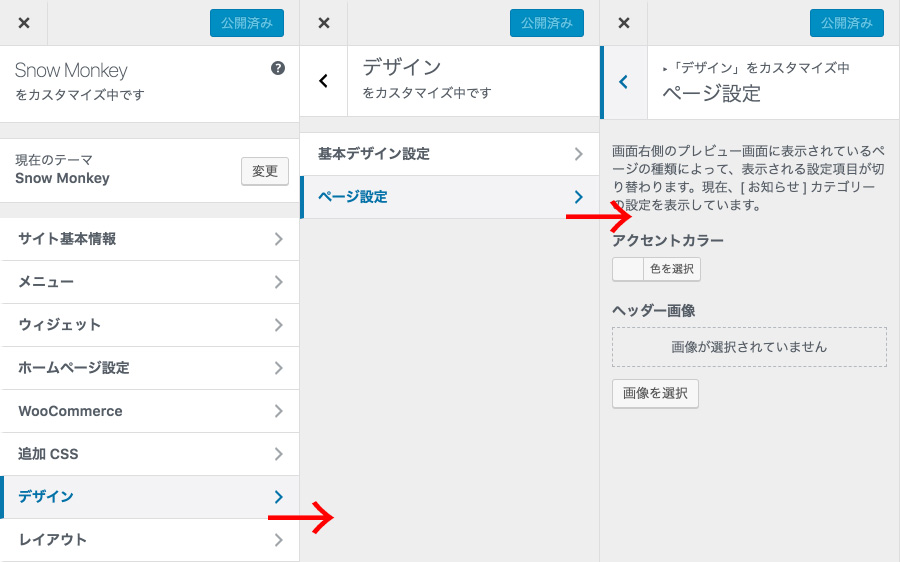Open the メニュー section
Viewport: 900px width, 562px height.
click(150, 282)
